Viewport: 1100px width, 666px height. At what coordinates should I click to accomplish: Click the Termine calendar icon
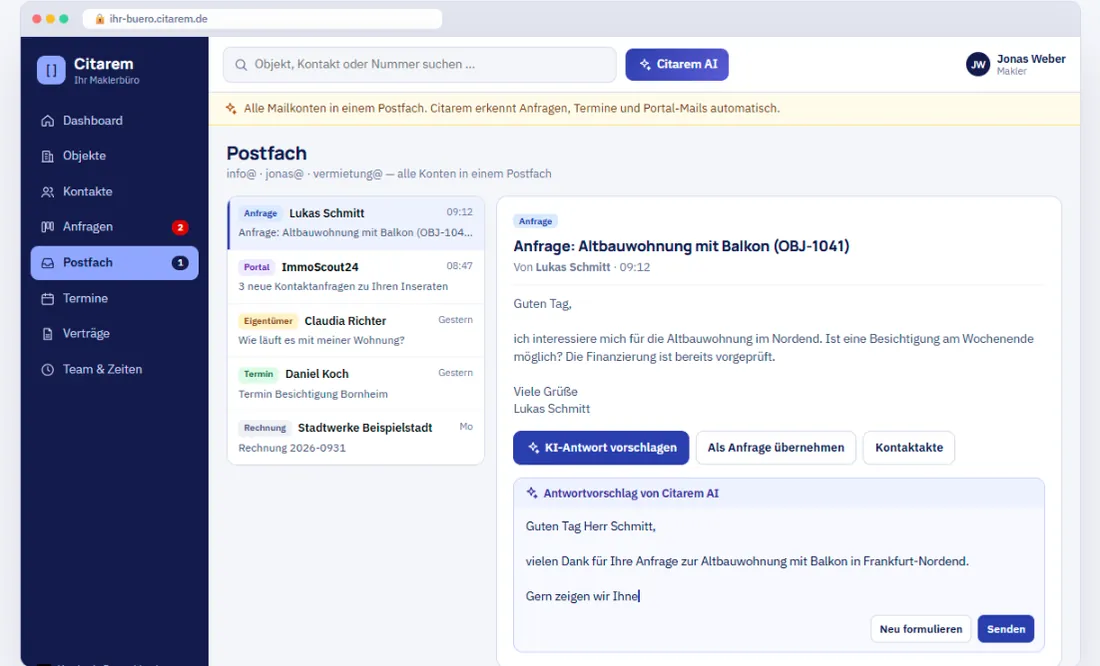47,298
